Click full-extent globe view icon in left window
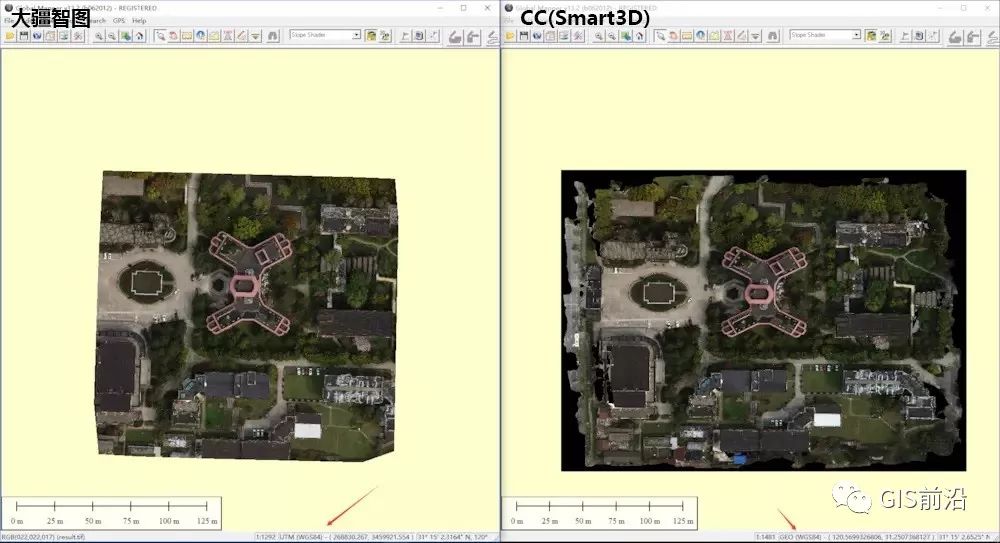Screen dimensions: 1000x543 (x=126, y=36)
